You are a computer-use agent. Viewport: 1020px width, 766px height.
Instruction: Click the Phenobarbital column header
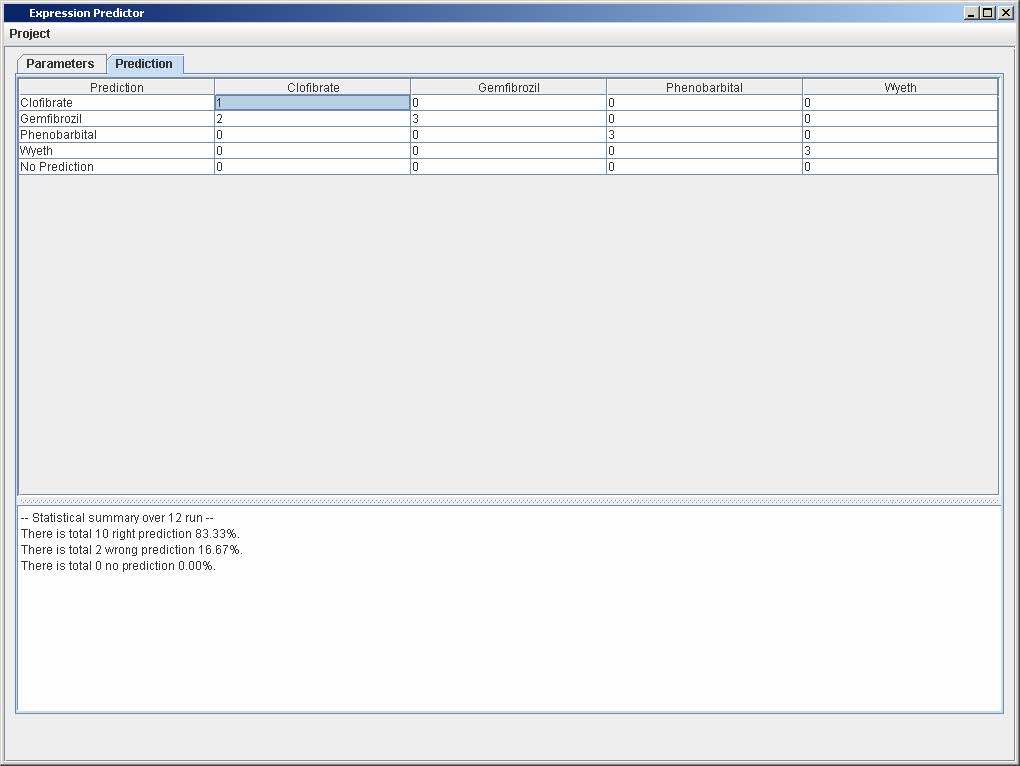[705, 87]
